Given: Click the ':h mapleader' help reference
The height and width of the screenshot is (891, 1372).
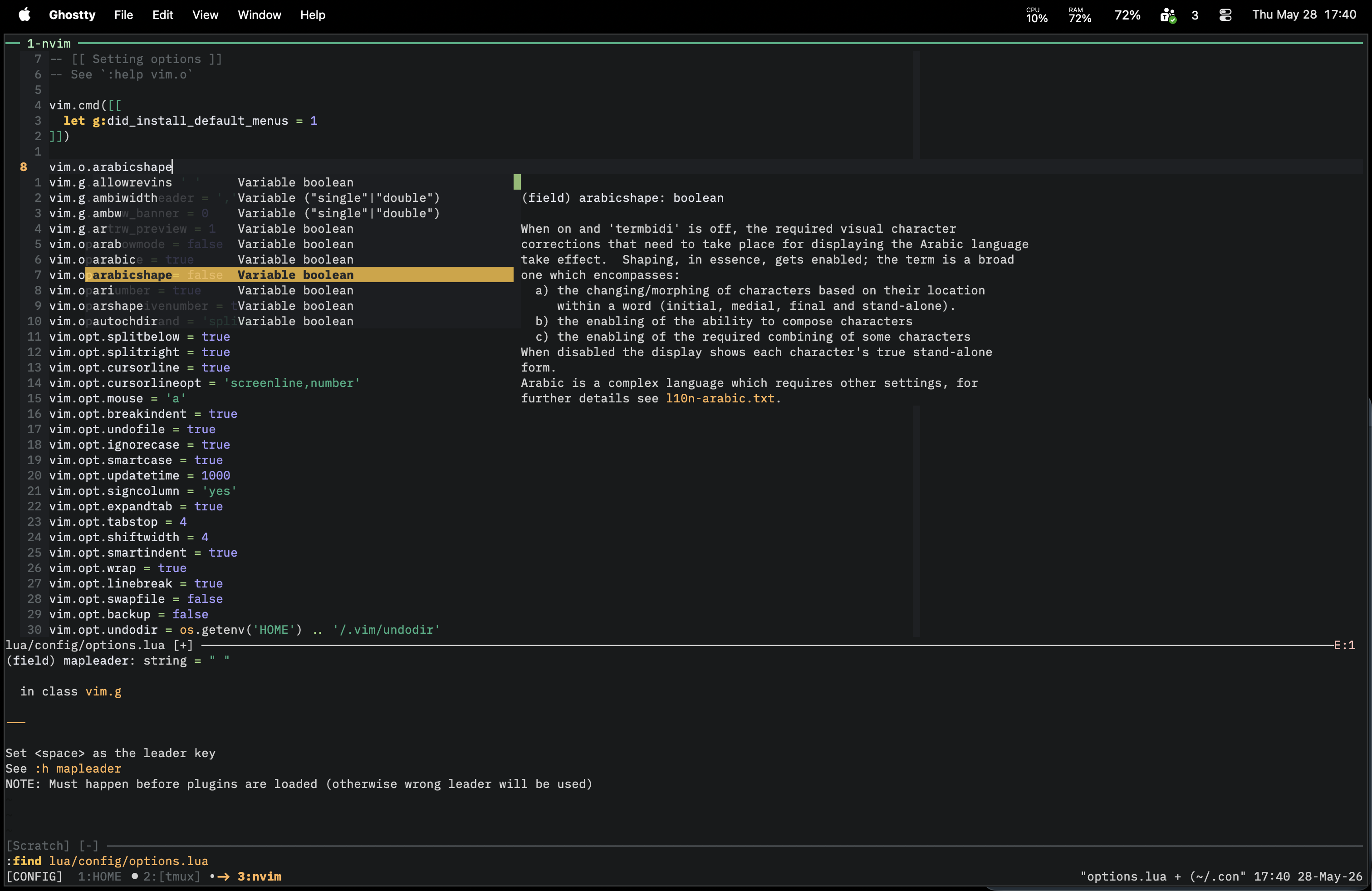Looking at the screenshot, I should [x=78, y=768].
